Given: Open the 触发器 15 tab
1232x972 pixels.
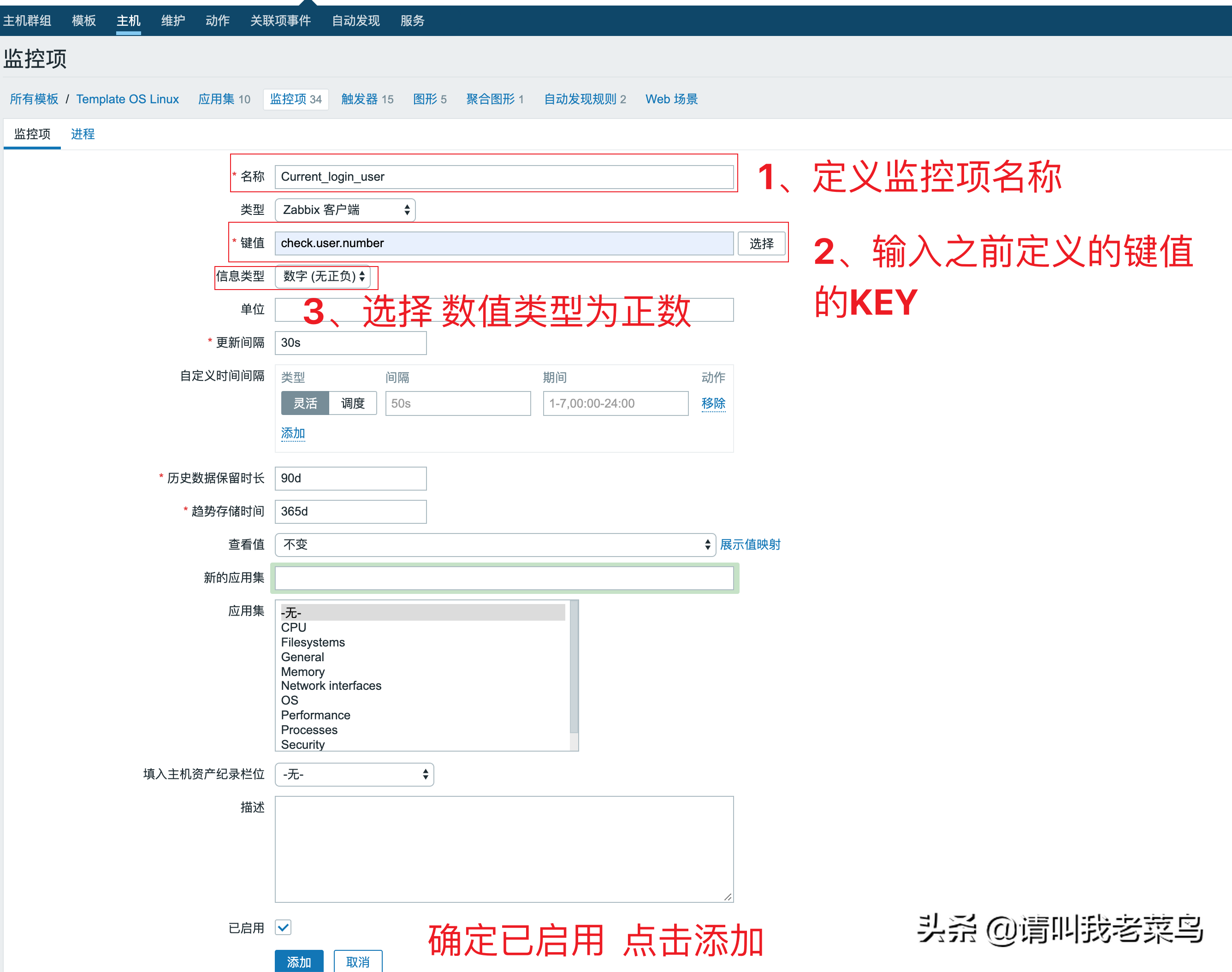Looking at the screenshot, I should pos(367,99).
